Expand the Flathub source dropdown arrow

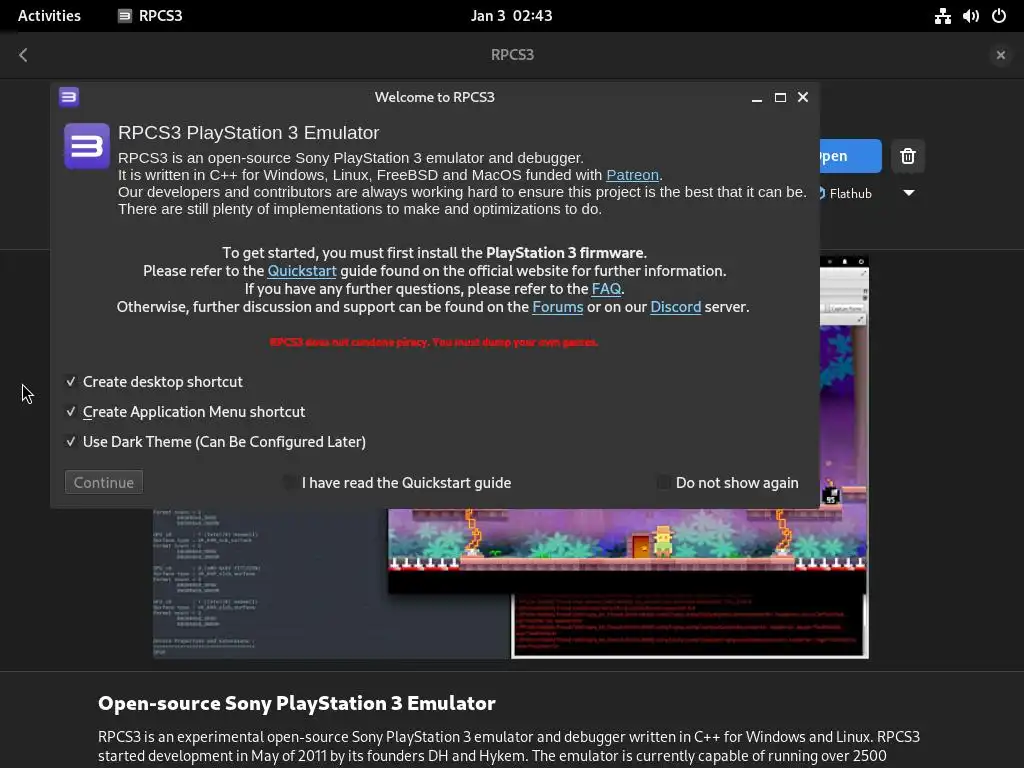pyautogui.click(x=908, y=193)
